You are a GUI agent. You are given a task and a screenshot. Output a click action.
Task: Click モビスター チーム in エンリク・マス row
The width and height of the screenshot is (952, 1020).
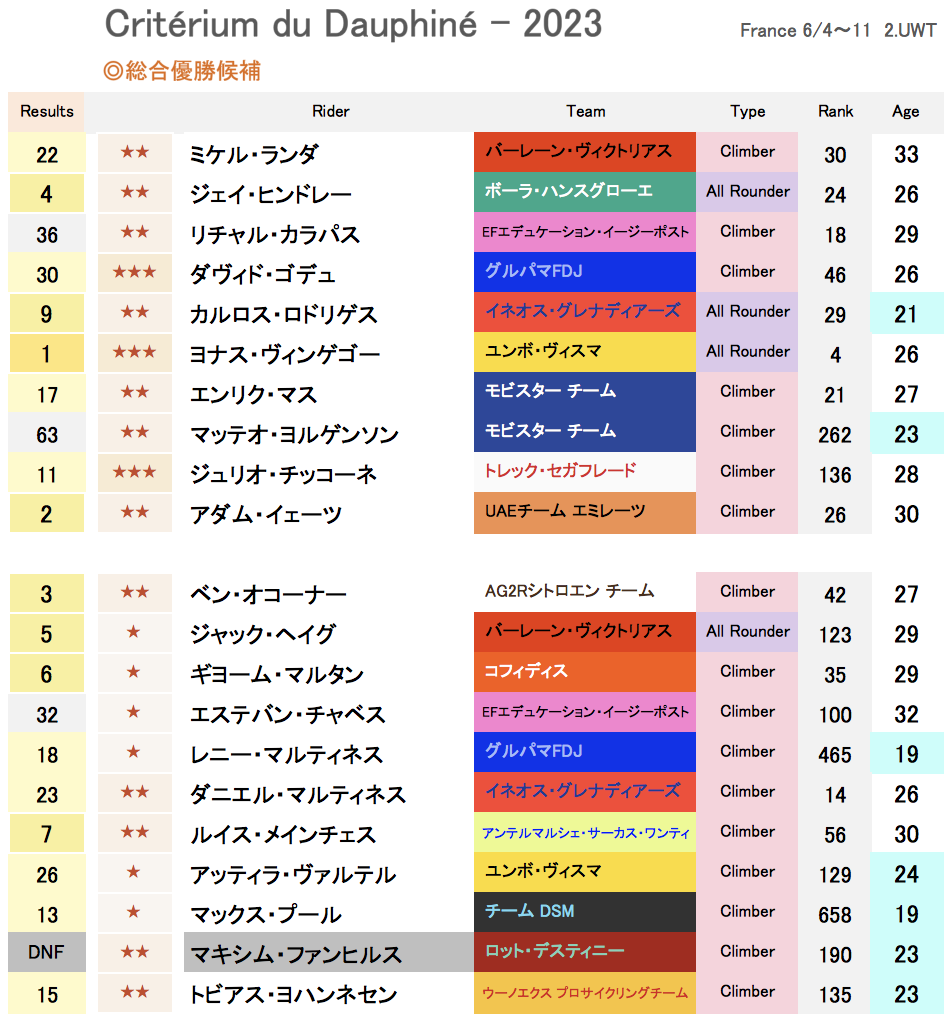coord(584,391)
